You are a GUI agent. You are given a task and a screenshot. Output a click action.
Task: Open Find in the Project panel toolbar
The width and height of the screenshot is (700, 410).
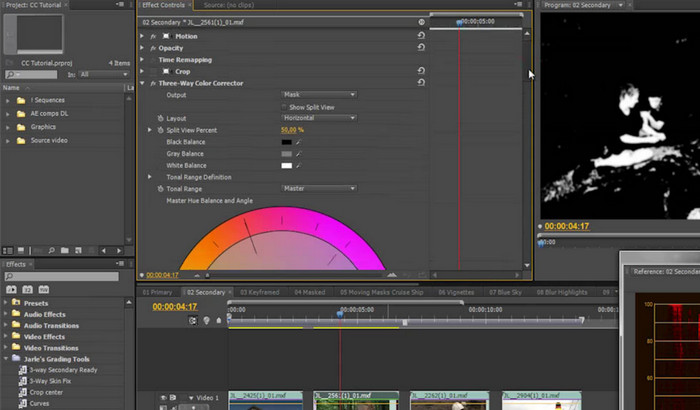pyautogui.click(x=52, y=251)
